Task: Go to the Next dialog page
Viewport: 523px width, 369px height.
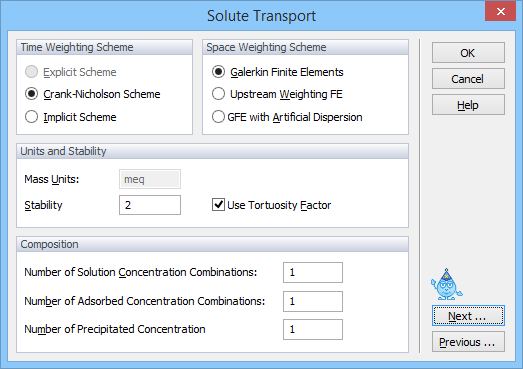Action: 468,316
